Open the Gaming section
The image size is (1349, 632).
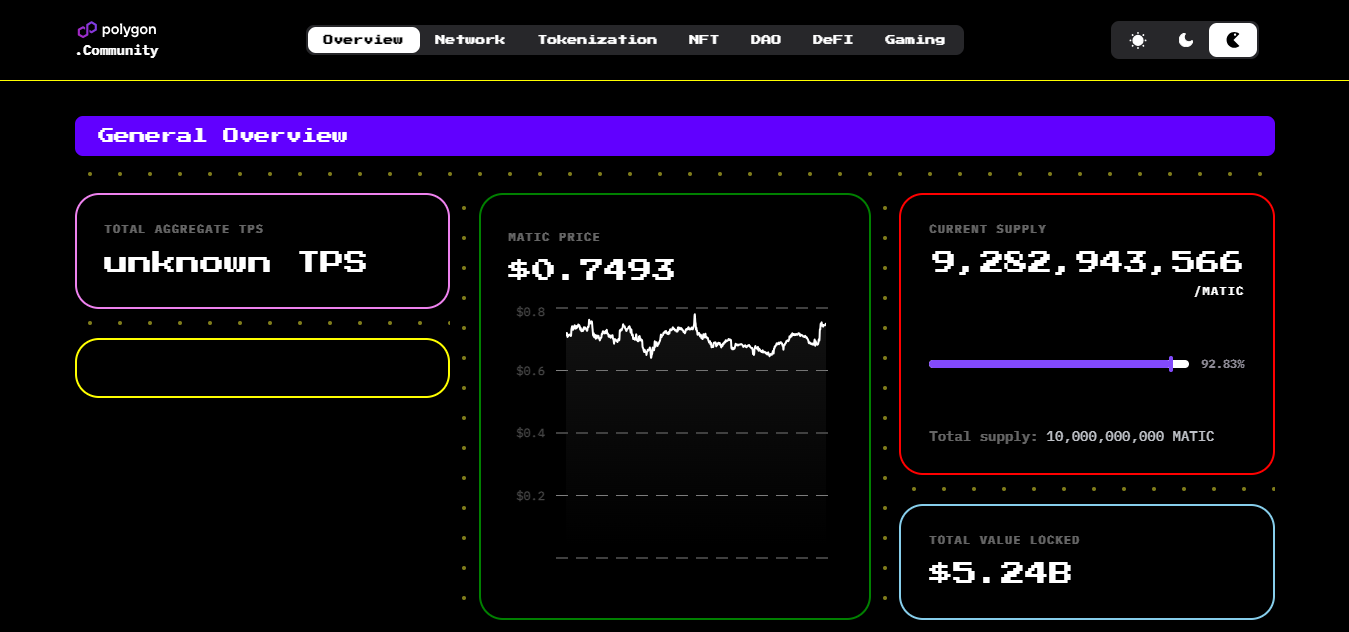coord(915,39)
